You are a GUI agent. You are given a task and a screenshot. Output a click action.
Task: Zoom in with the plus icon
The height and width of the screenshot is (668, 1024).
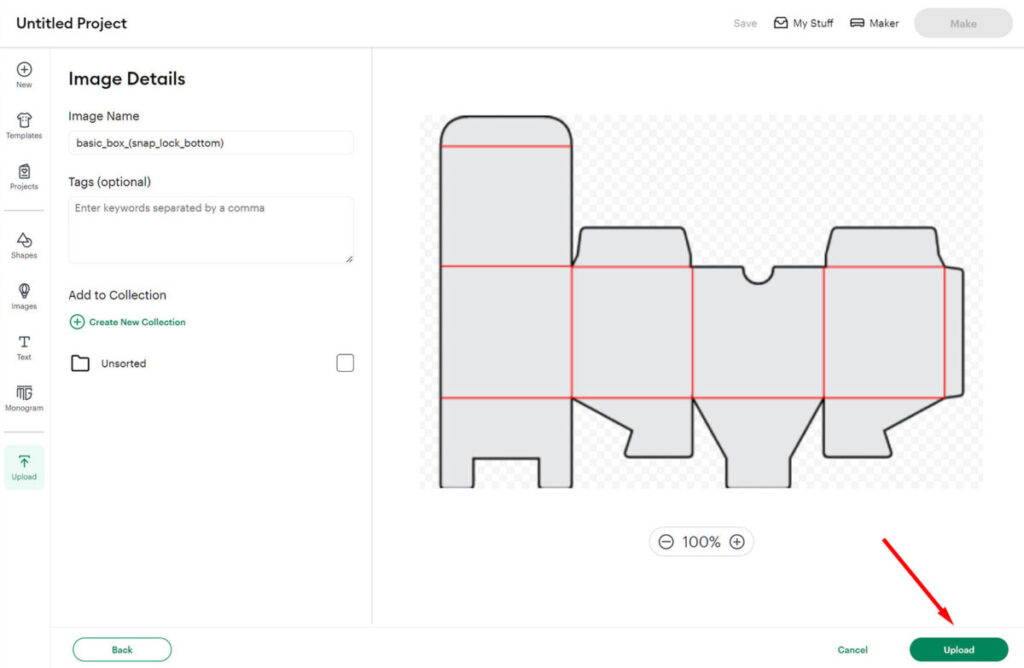(x=737, y=542)
